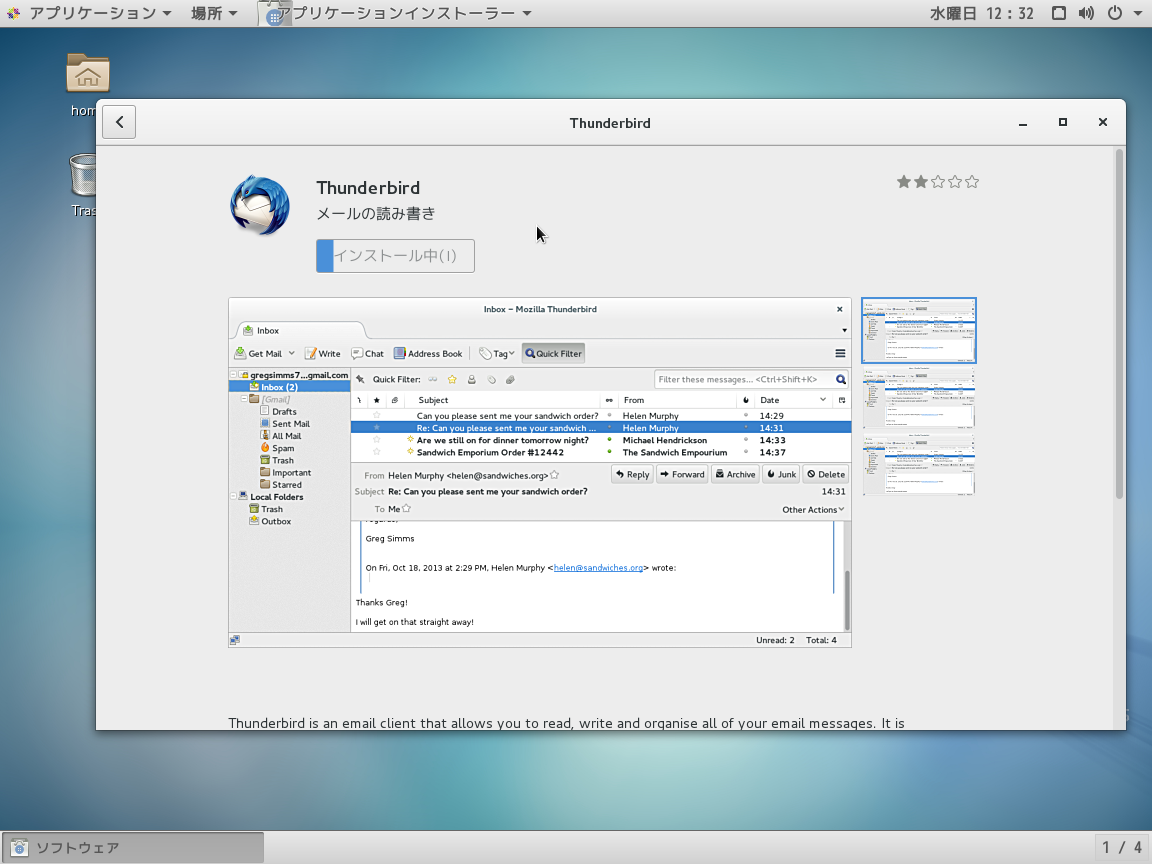Select the Trash desktop icon

[83, 176]
